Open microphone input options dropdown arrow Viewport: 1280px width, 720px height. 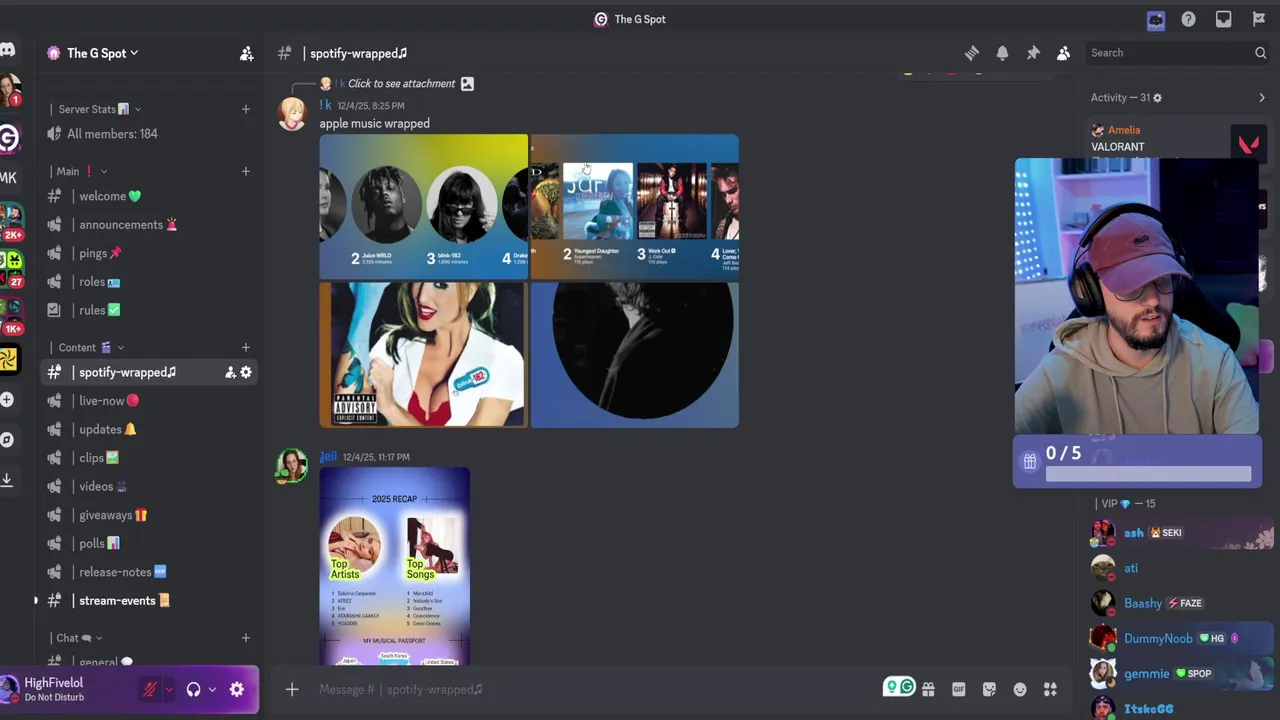tap(169, 689)
